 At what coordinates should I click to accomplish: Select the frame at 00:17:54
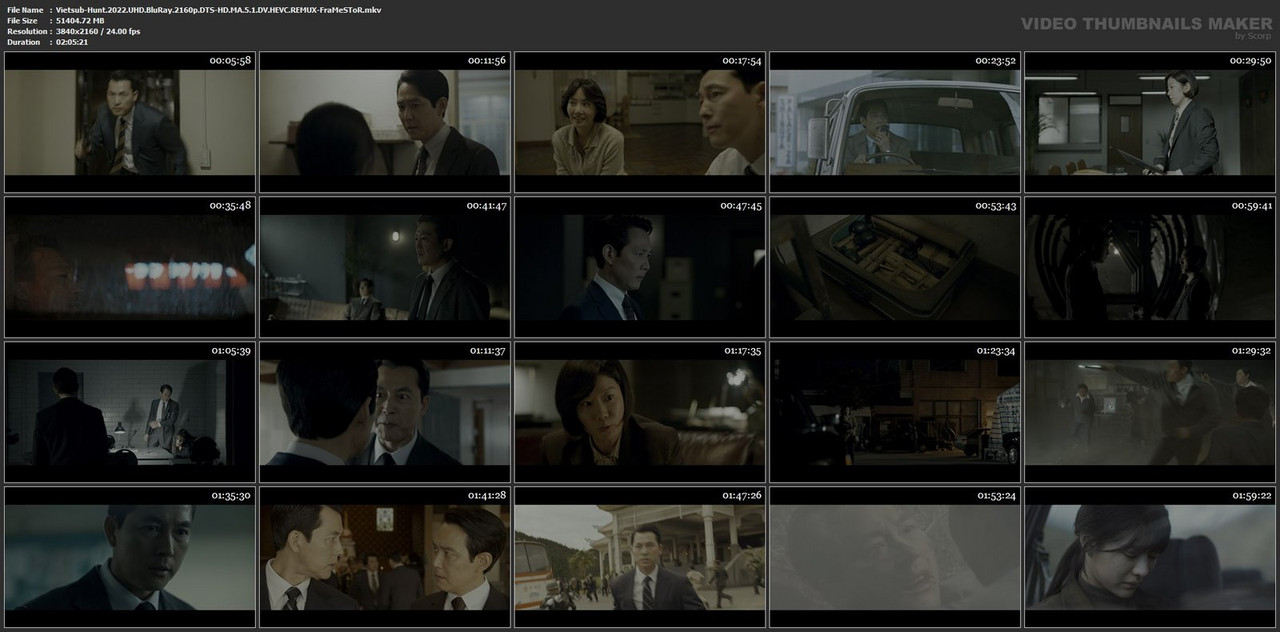640,122
